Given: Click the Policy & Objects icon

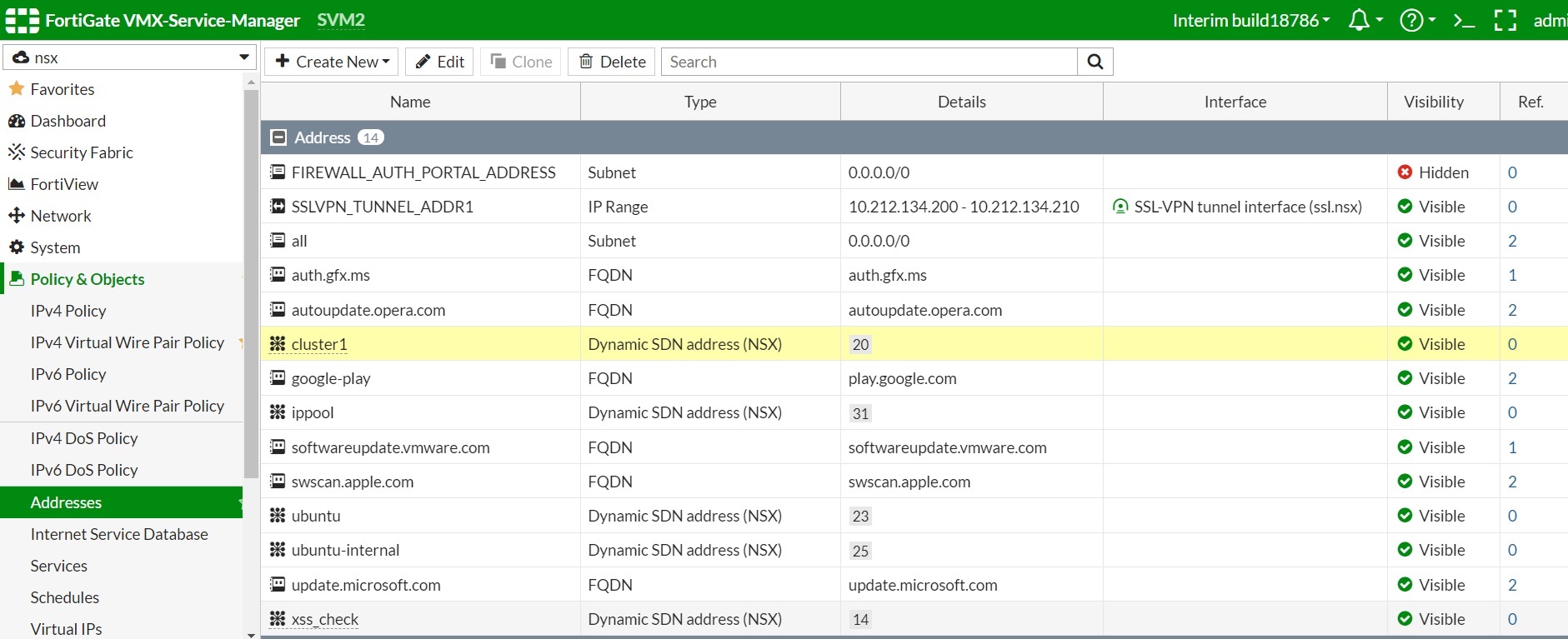Looking at the screenshot, I should click(16, 279).
